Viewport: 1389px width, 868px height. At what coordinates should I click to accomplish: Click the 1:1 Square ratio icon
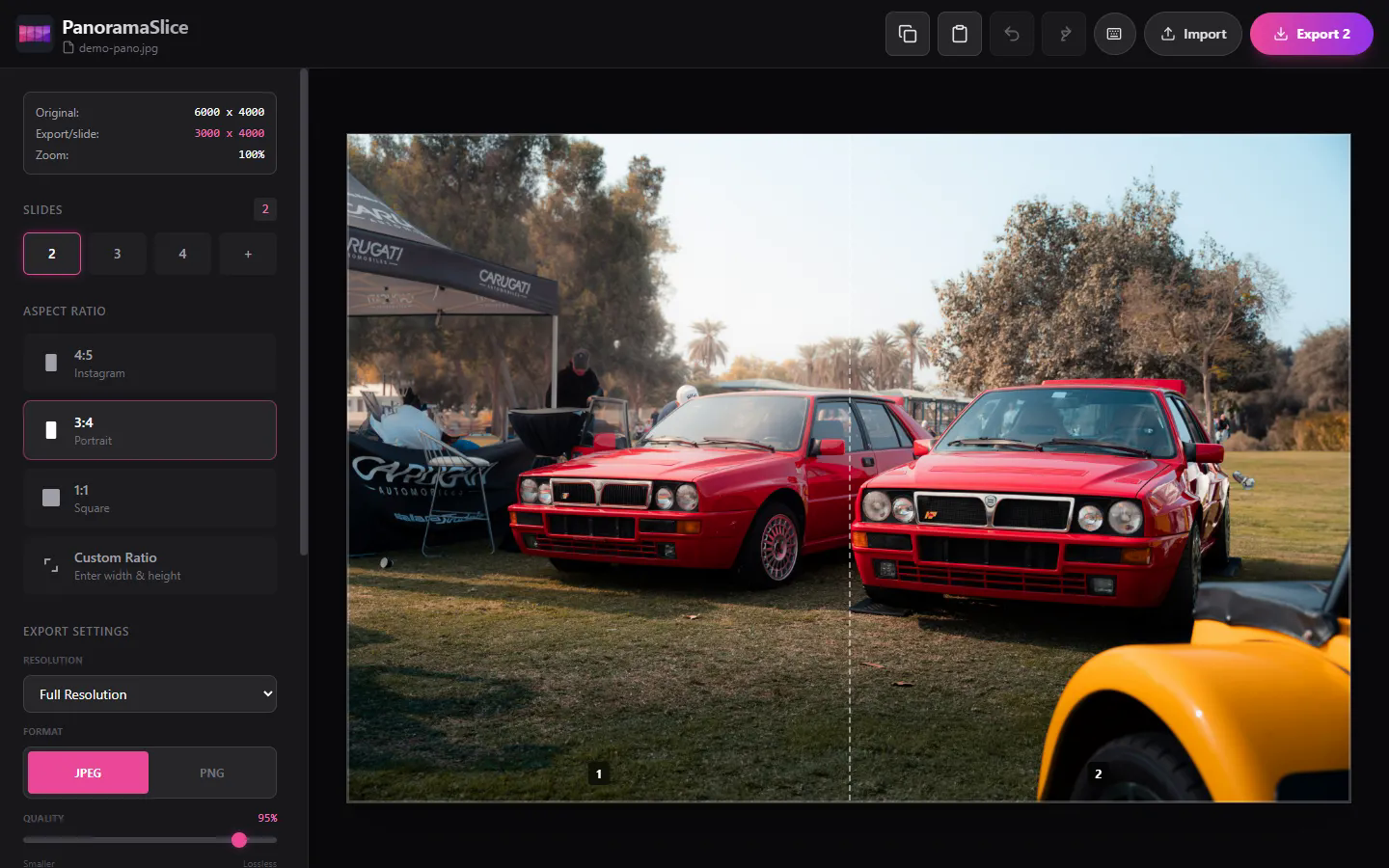tap(51, 498)
